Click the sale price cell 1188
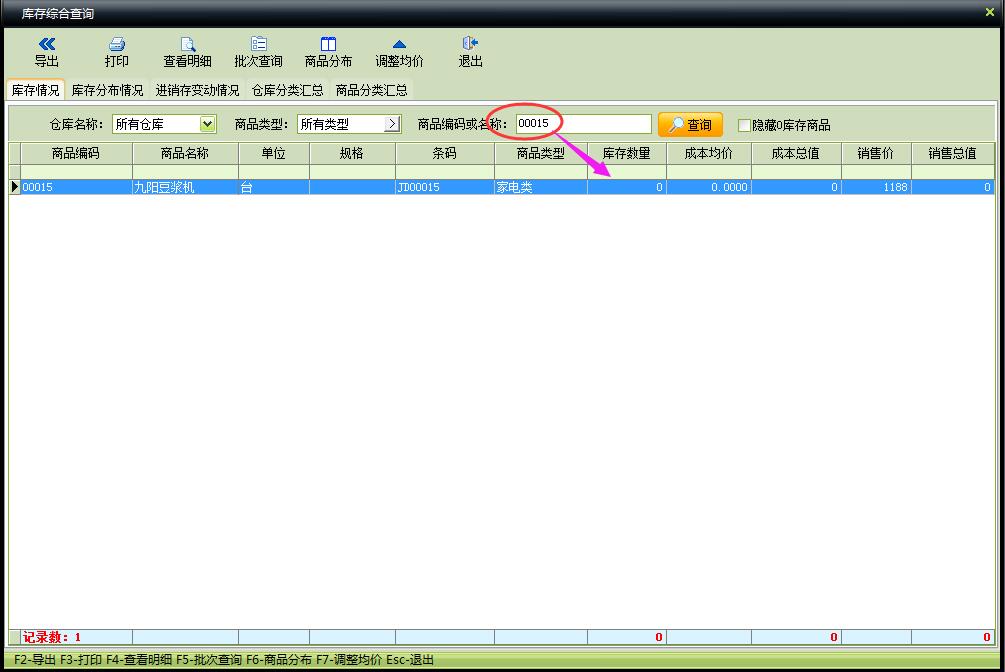Viewport: 1005px width, 672px height. [876, 187]
